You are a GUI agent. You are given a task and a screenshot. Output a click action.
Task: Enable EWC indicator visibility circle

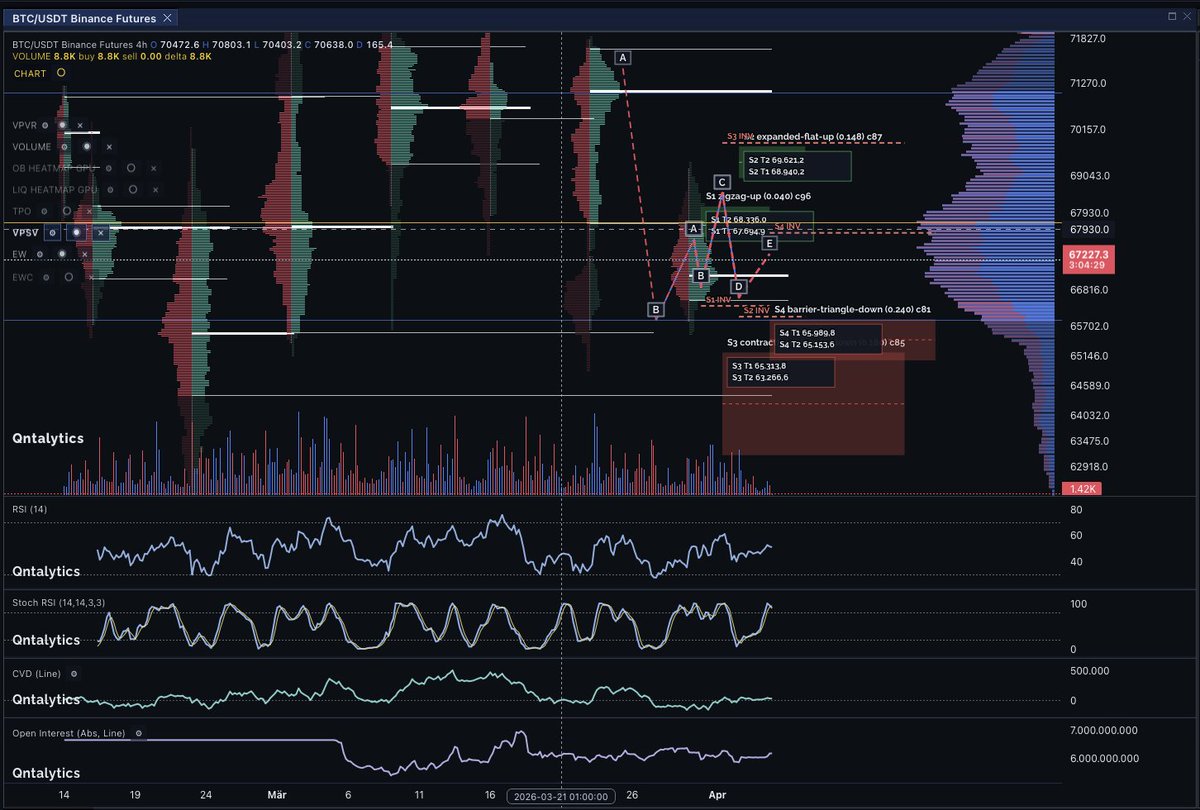pyautogui.click(x=69, y=277)
